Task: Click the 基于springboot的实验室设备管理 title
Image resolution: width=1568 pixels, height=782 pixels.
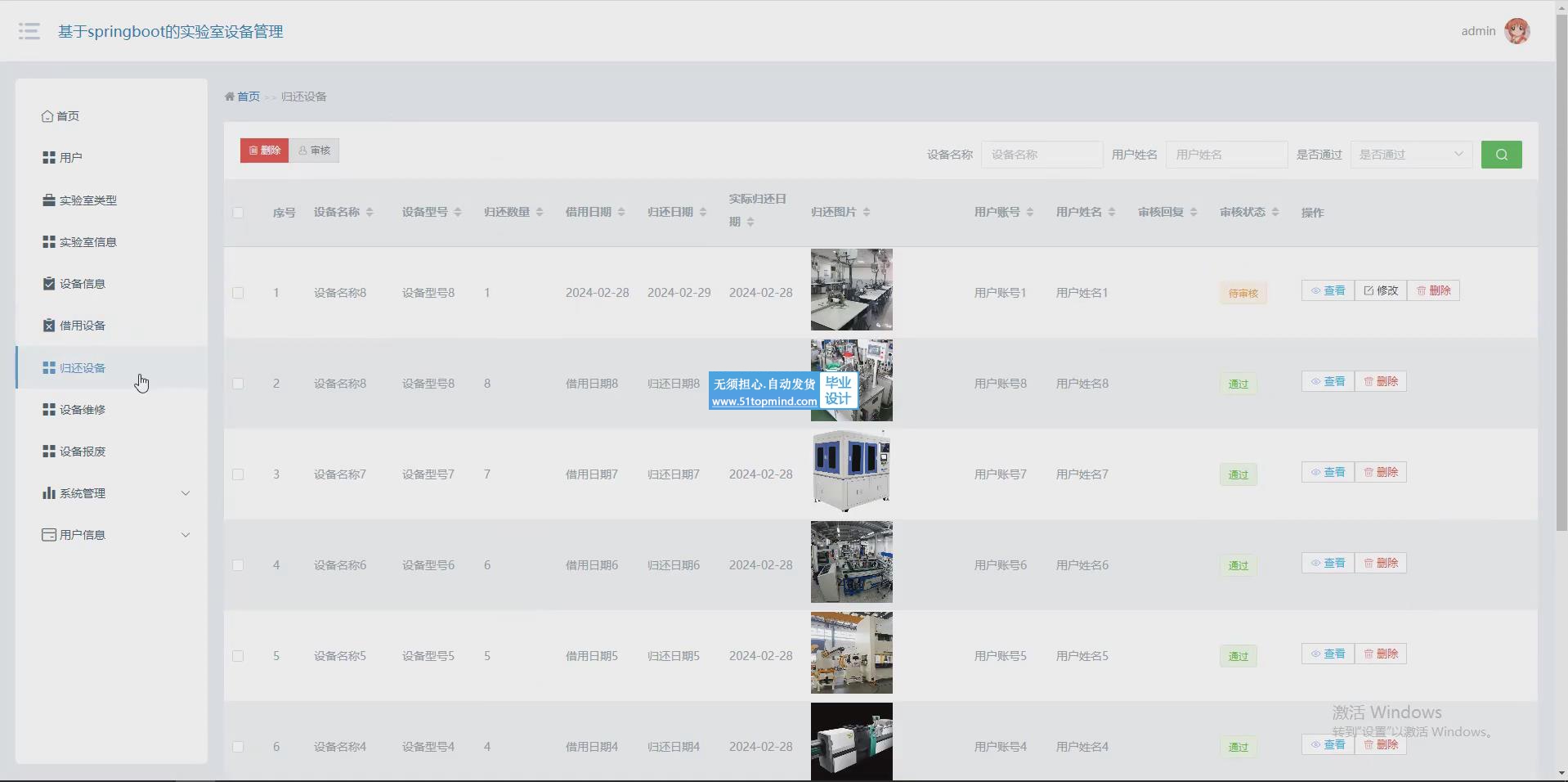Action: pos(170,31)
